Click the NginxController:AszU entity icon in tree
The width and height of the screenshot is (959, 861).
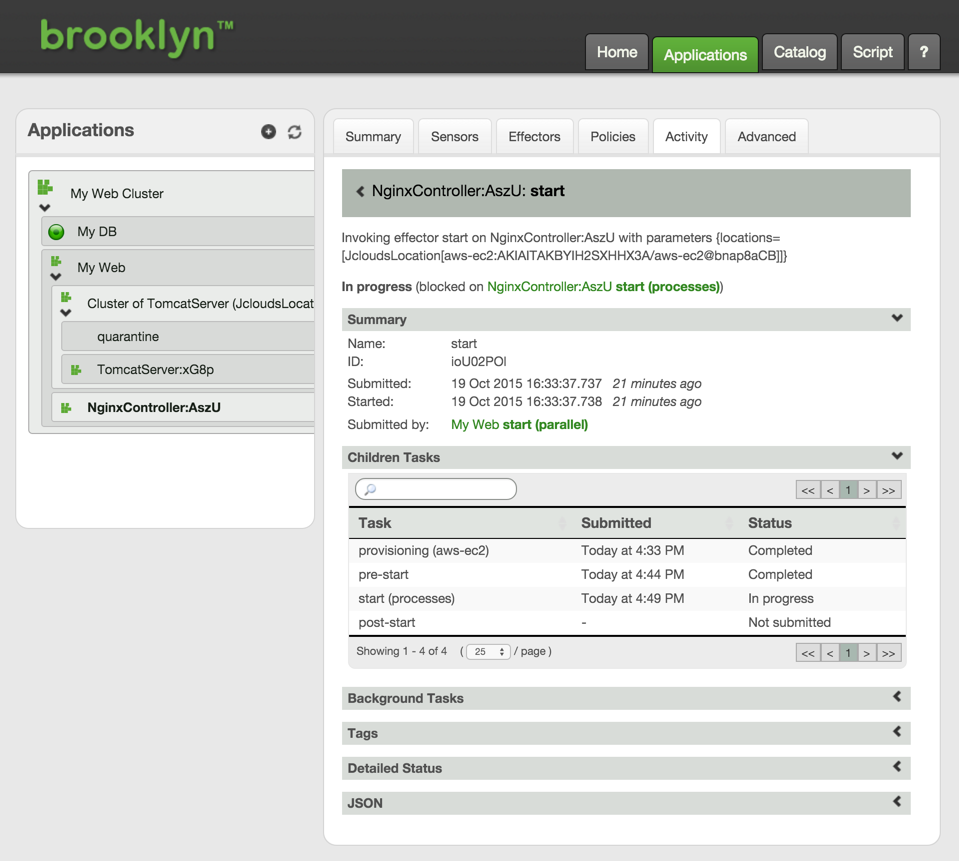(x=66, y=408)
